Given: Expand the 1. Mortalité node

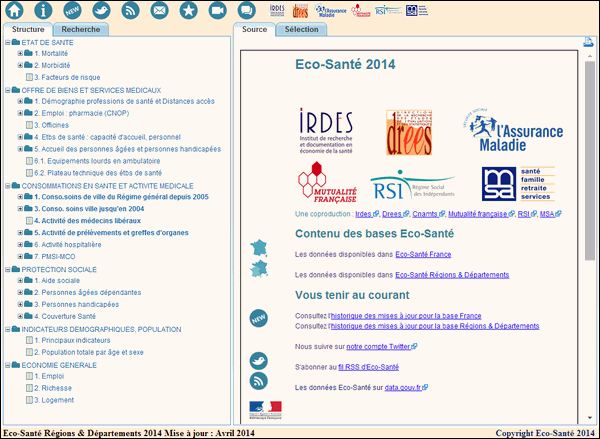Looking at the screenshot, I should point(20,54).
